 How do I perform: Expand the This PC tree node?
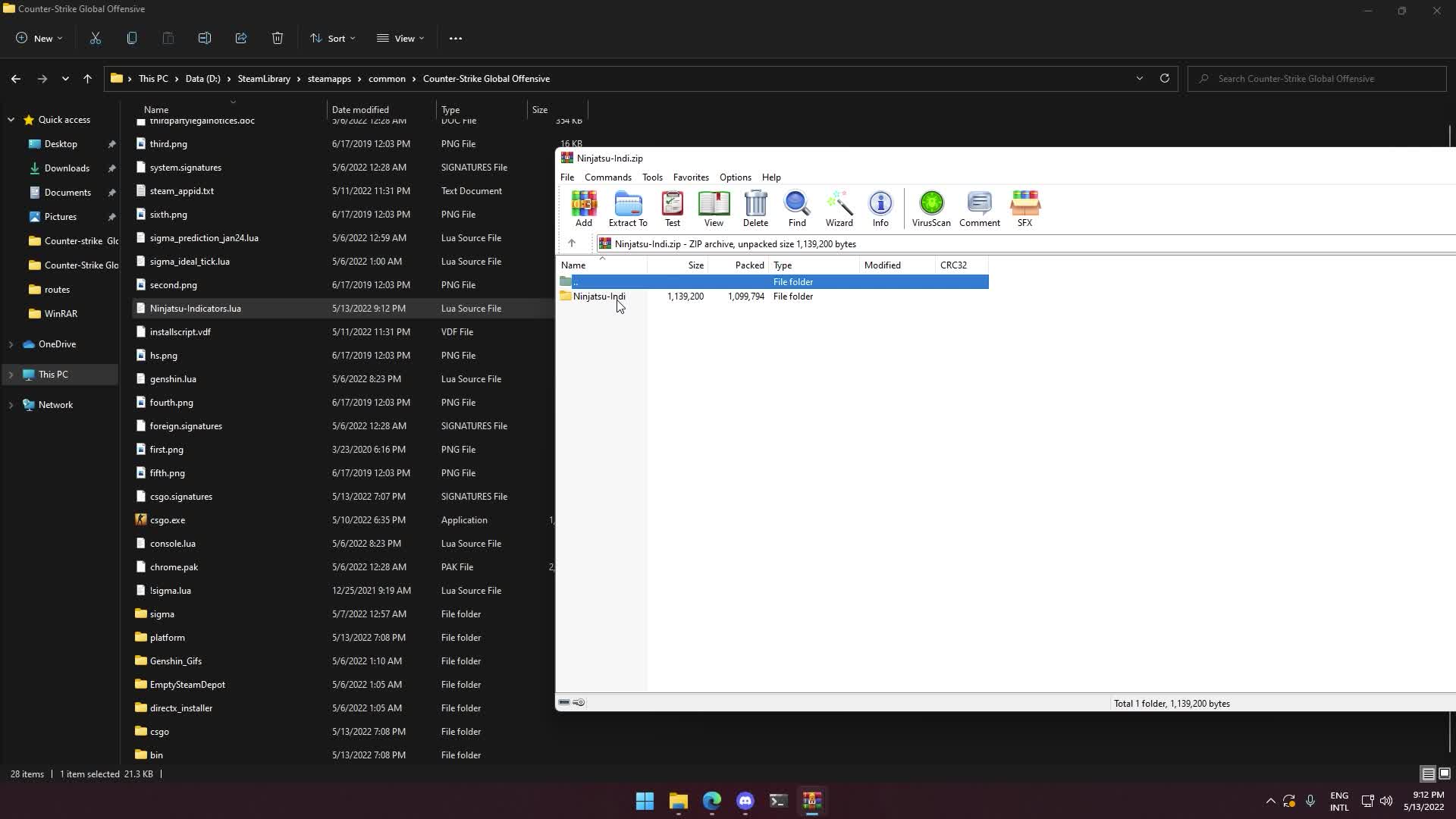point(11,375)
